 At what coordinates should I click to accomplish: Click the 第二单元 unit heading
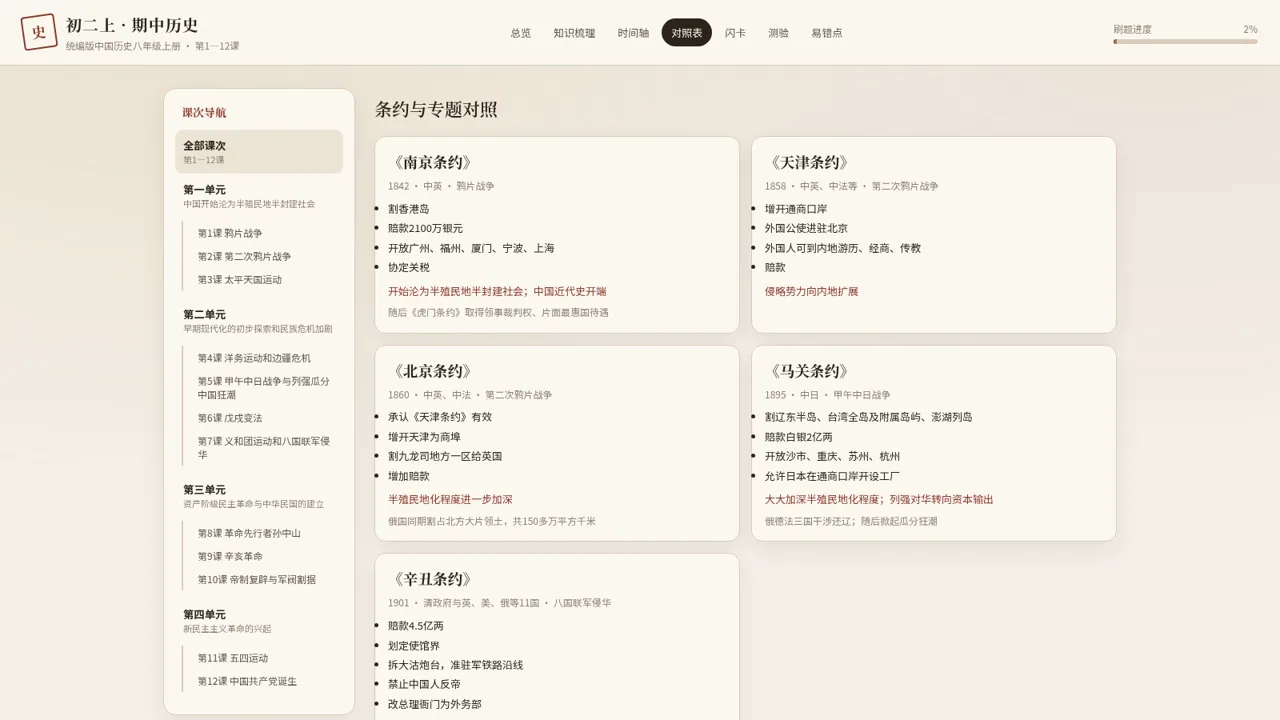point(204,314)
